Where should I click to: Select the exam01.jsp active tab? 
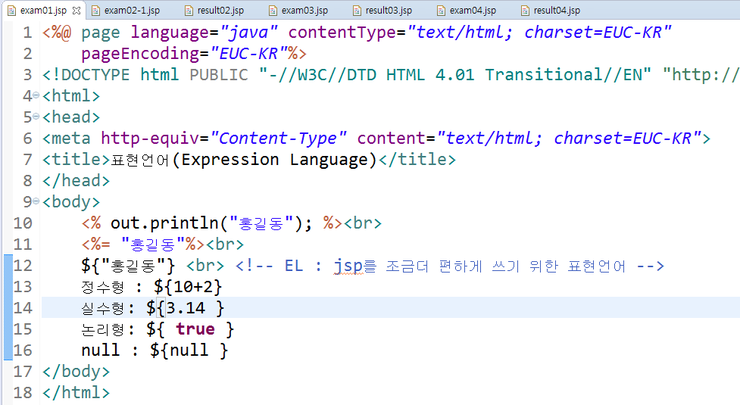[43, 10]
